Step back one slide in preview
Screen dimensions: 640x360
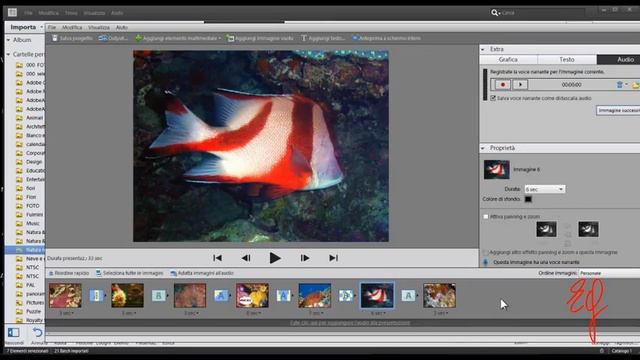click(x=246, y=258)
